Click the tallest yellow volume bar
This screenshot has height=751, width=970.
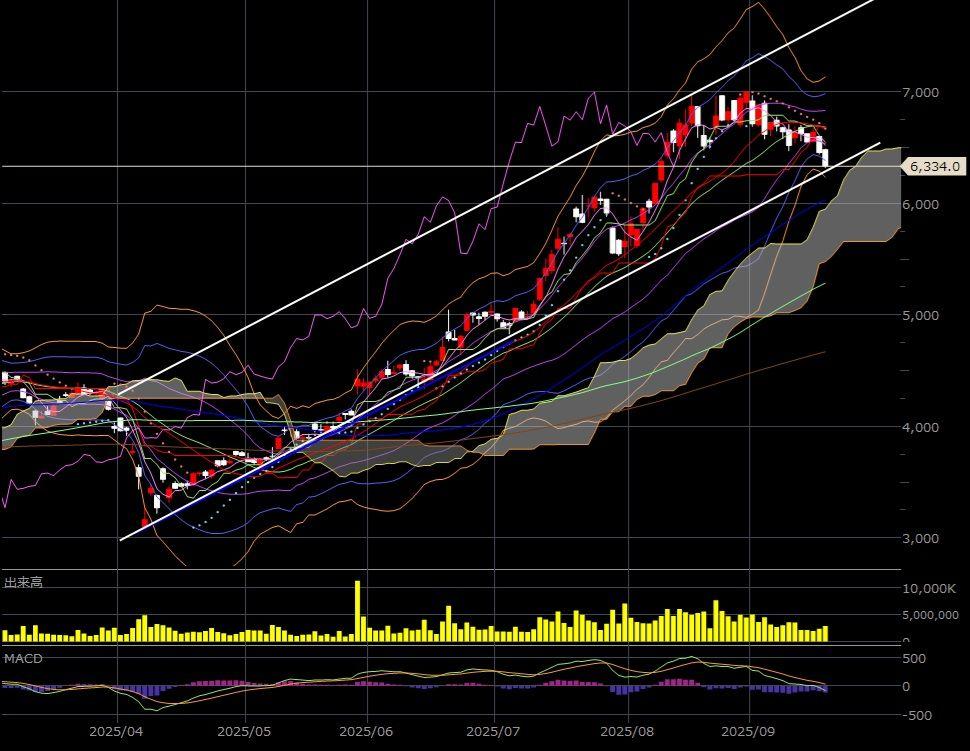pos(357,610)
